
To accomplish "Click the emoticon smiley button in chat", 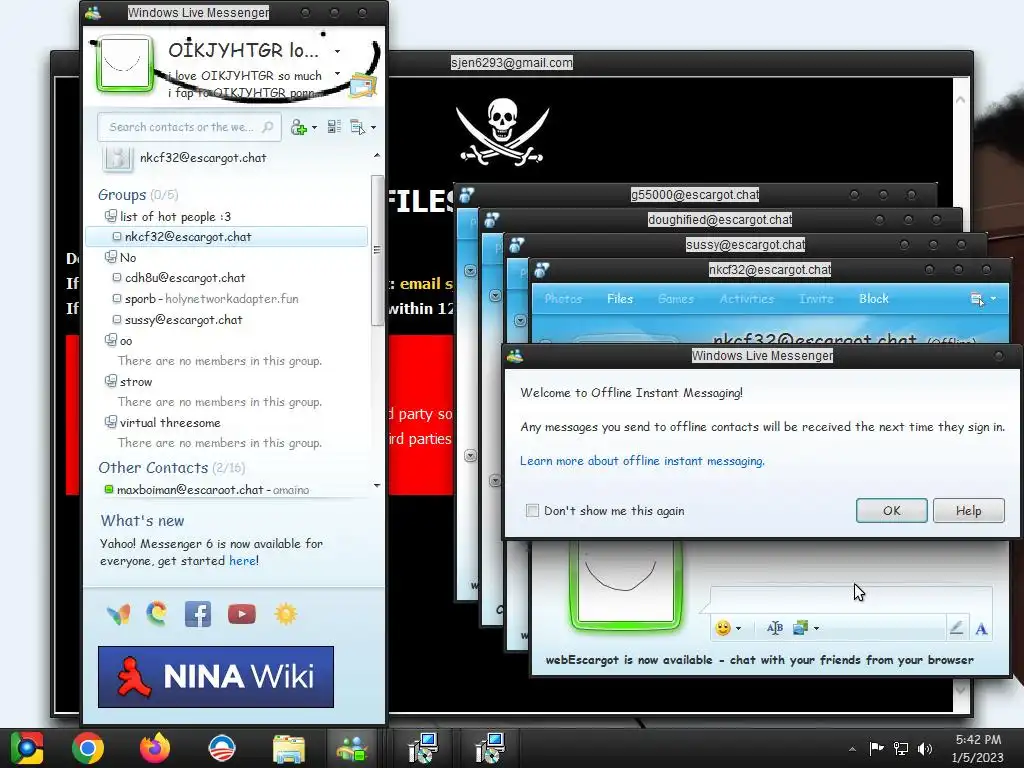I will (723, 628).
